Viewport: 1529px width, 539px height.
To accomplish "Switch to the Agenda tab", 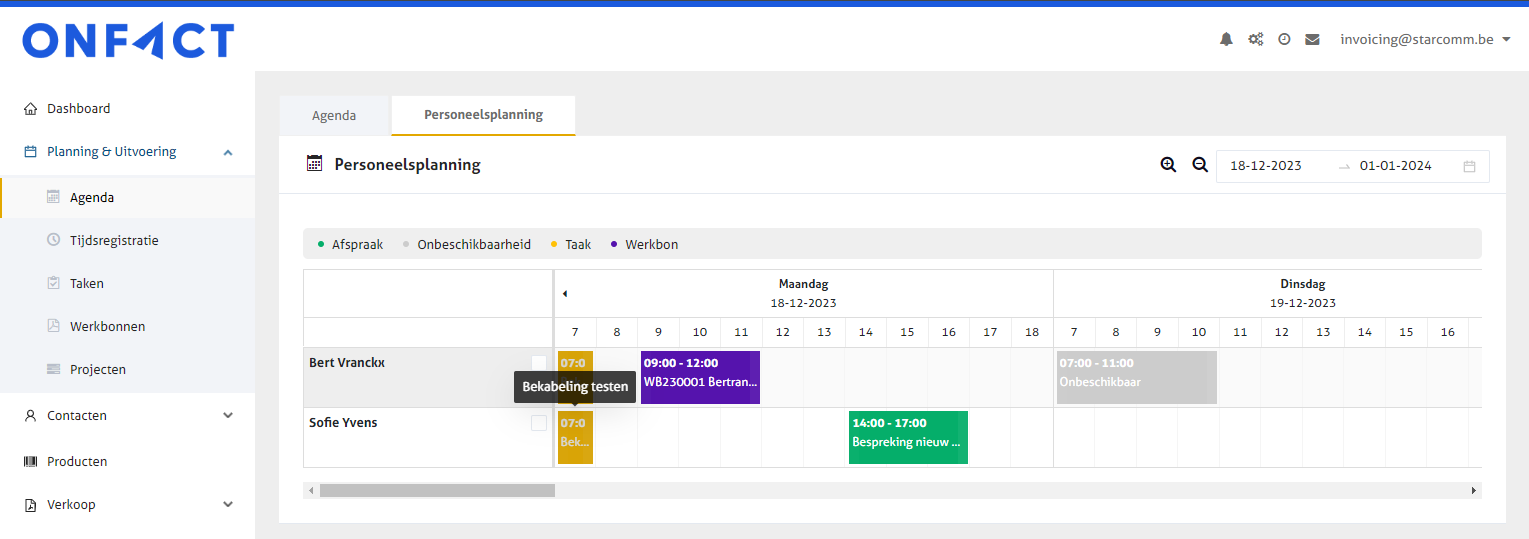I will point(334,115).
